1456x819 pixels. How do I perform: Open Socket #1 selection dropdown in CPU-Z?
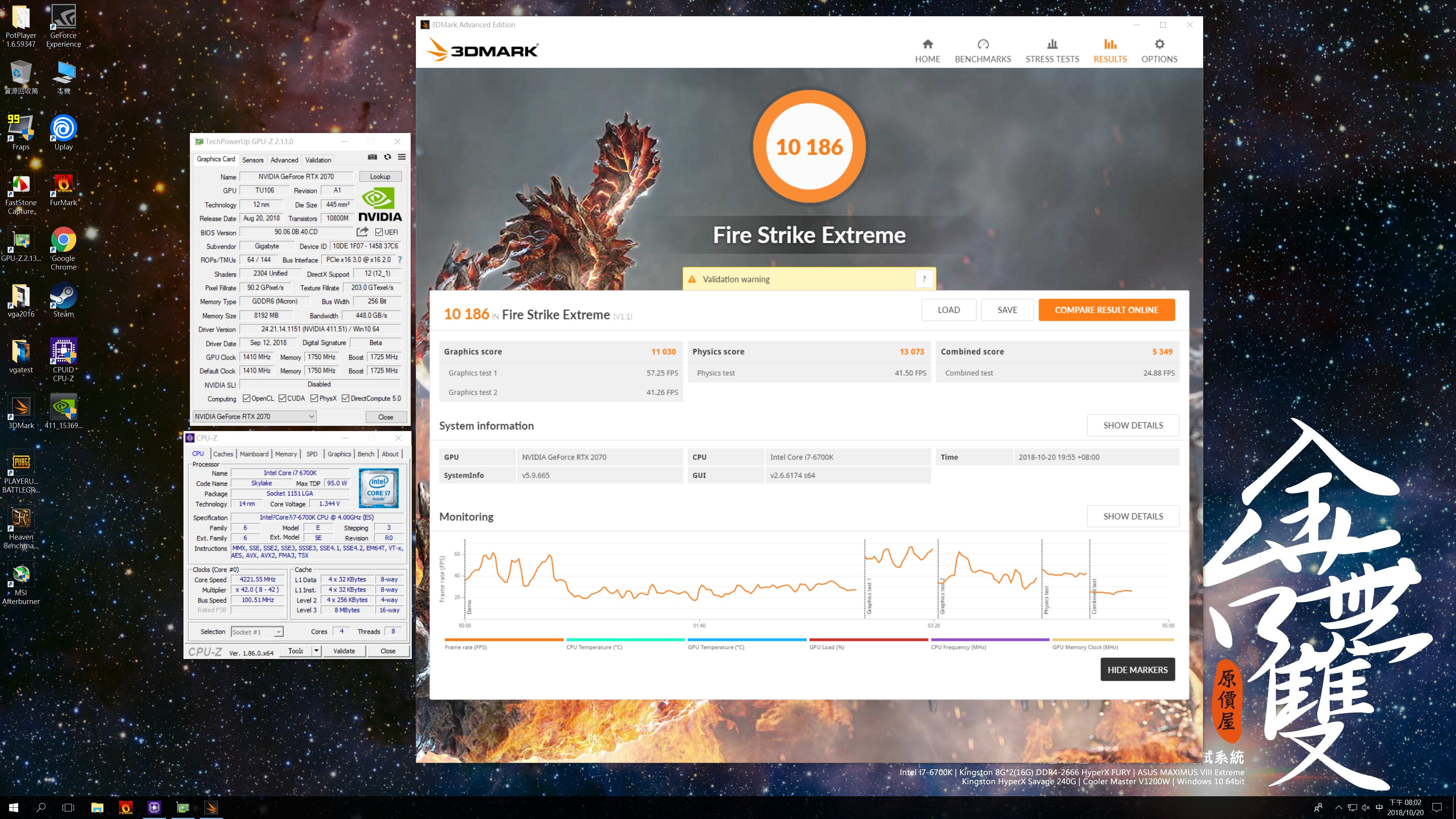257,632
